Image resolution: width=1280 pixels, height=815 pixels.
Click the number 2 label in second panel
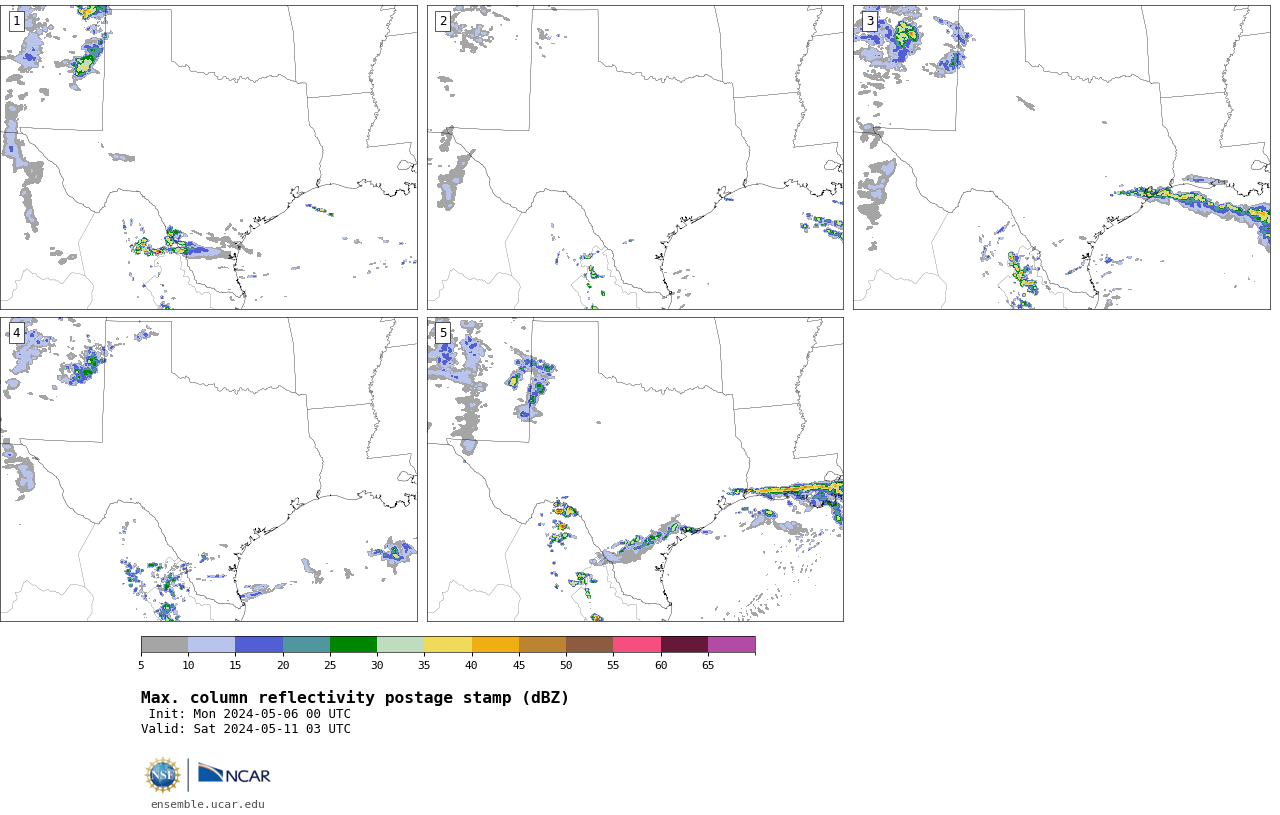click(x=443, y=21)
